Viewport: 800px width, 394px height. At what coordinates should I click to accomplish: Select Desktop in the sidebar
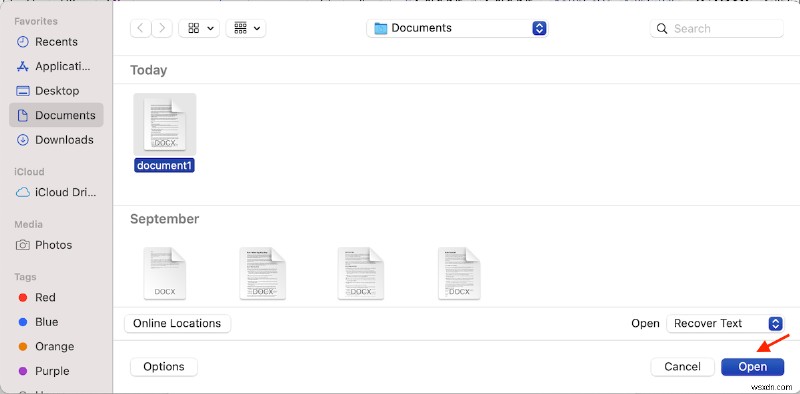56,91
